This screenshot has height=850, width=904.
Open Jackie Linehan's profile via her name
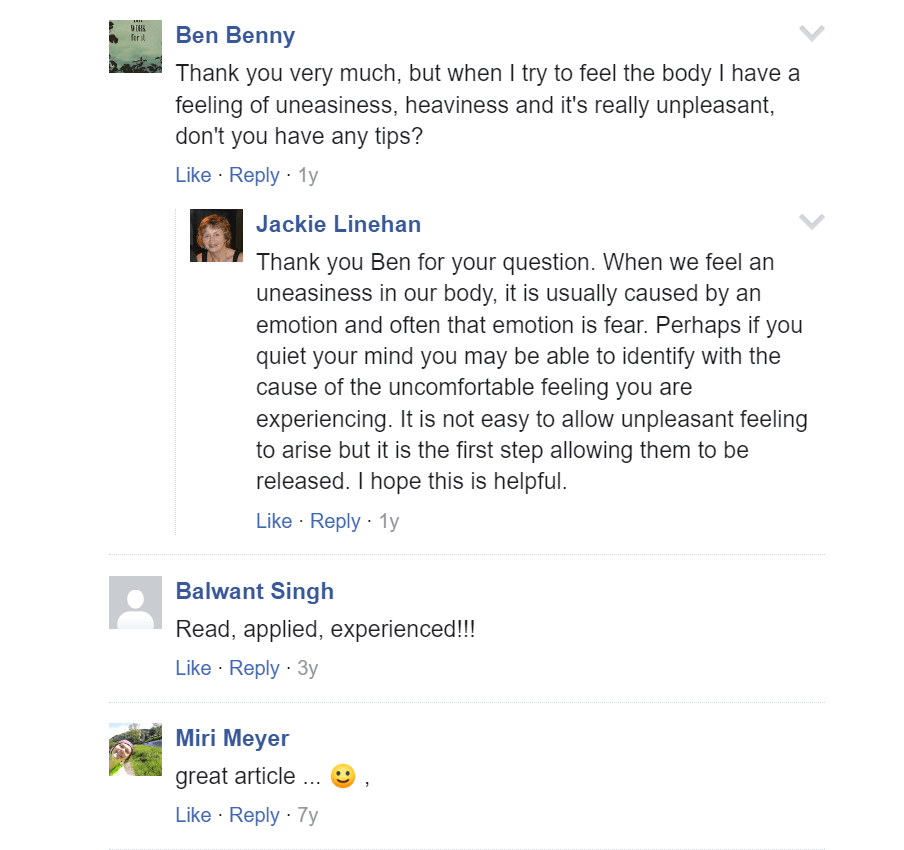click(x=338, y=224)
